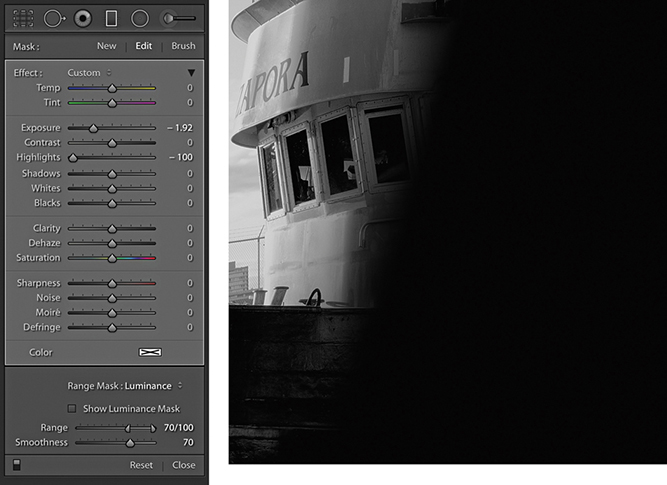The height and width of the screenshot is (485, 667).
Task: Click the Temp value field
Action: coord(190,88)
